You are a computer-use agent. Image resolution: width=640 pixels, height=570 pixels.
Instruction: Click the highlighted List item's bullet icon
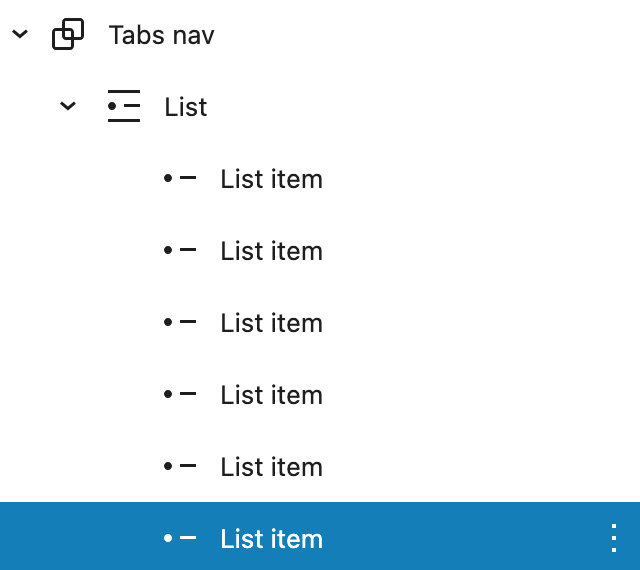coord(180,538)
